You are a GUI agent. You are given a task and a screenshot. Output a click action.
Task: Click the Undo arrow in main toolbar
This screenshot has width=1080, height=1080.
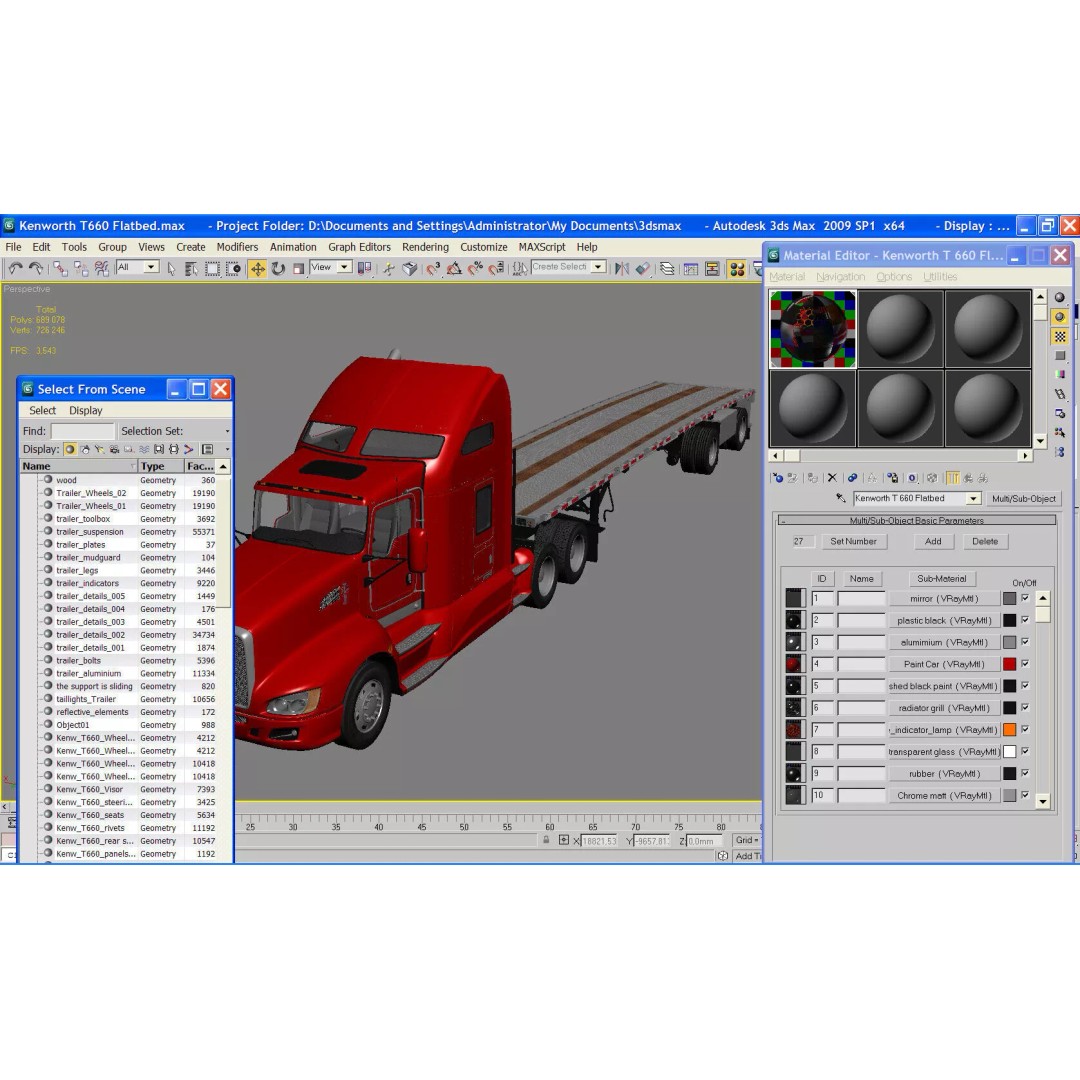16,269
